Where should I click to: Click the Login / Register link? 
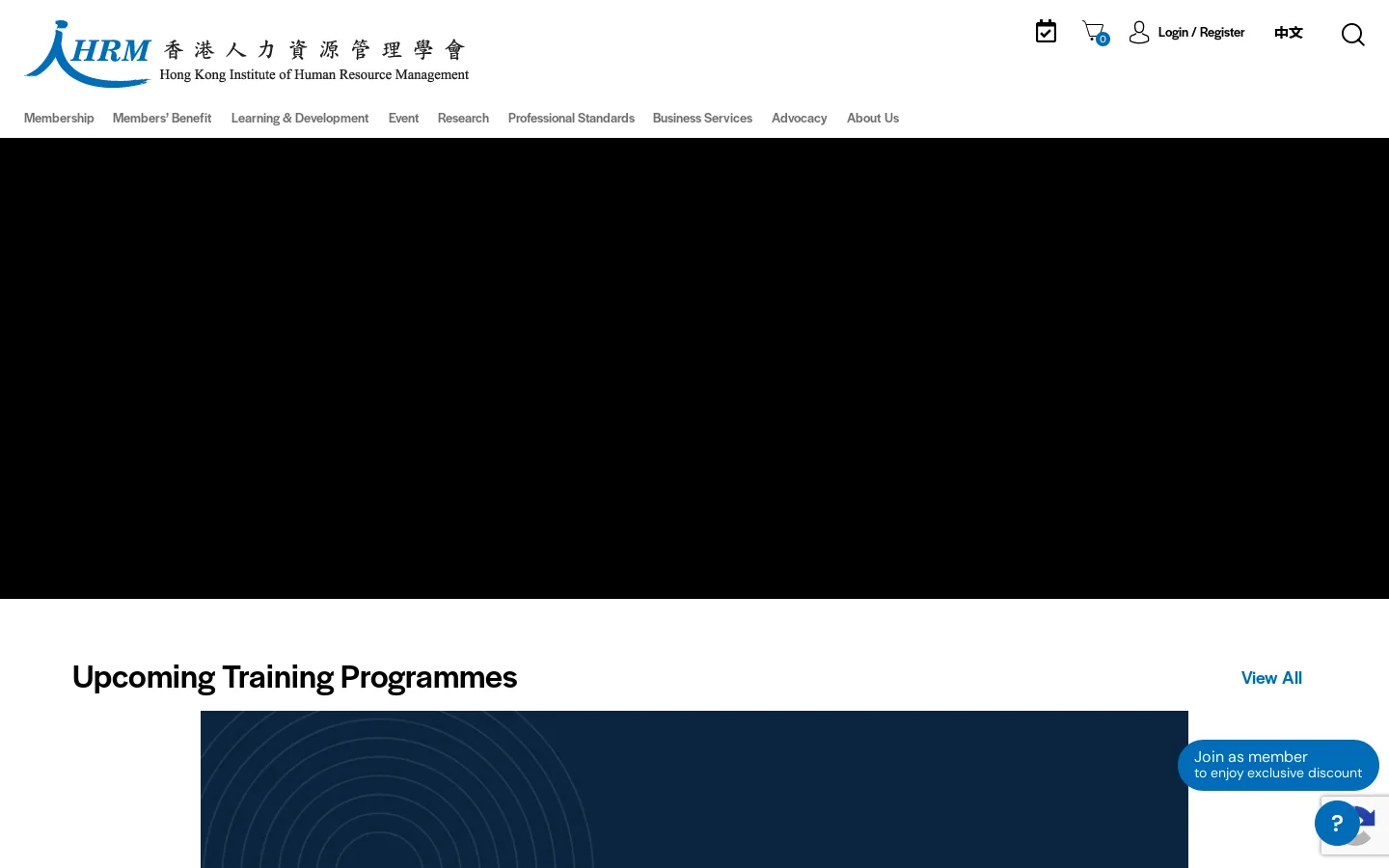coord(1201,33)
